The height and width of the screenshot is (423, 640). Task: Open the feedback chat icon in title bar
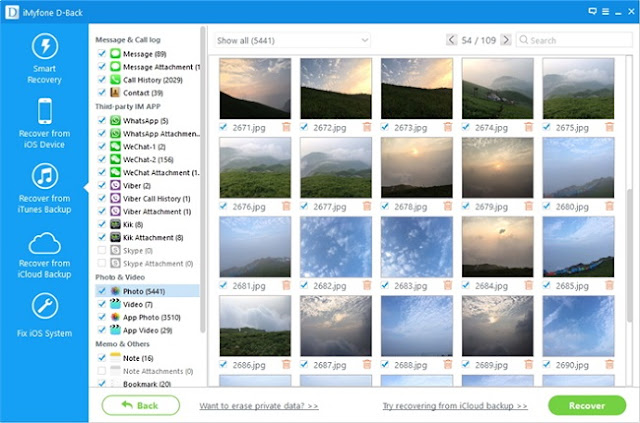(592, 11)
